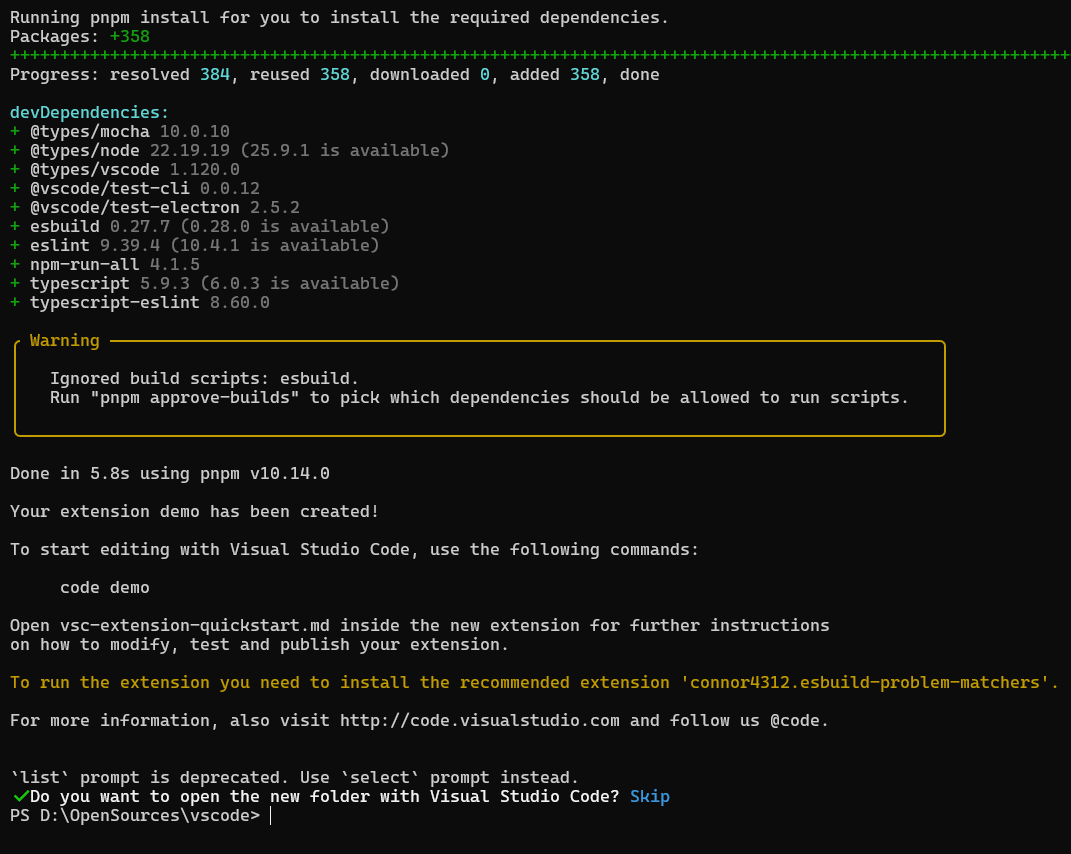1071x854 pixels.
Task: Click '(25.9.1 is available)' note
Action: (345, 150)
